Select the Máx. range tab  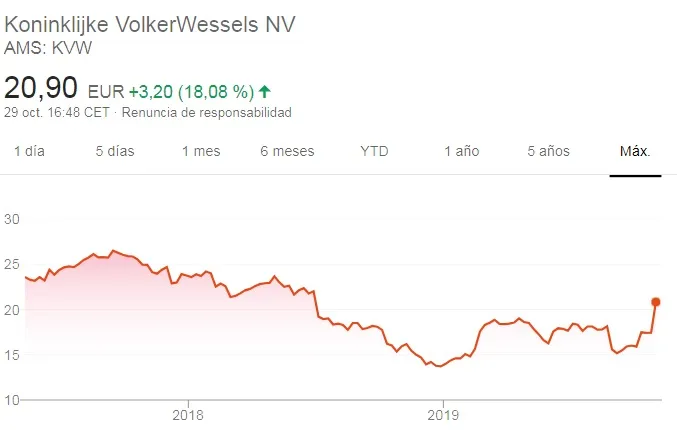click(635, 151)
